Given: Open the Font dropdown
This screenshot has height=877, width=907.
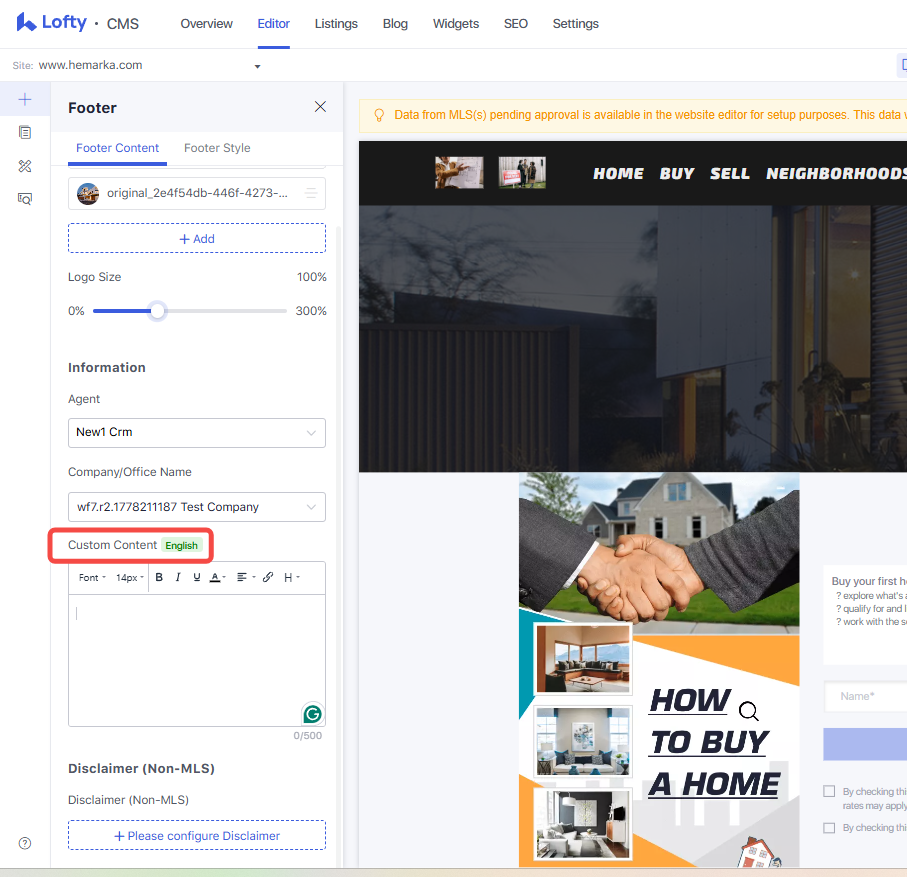Looking at the screenshot, I should (92, 577).
